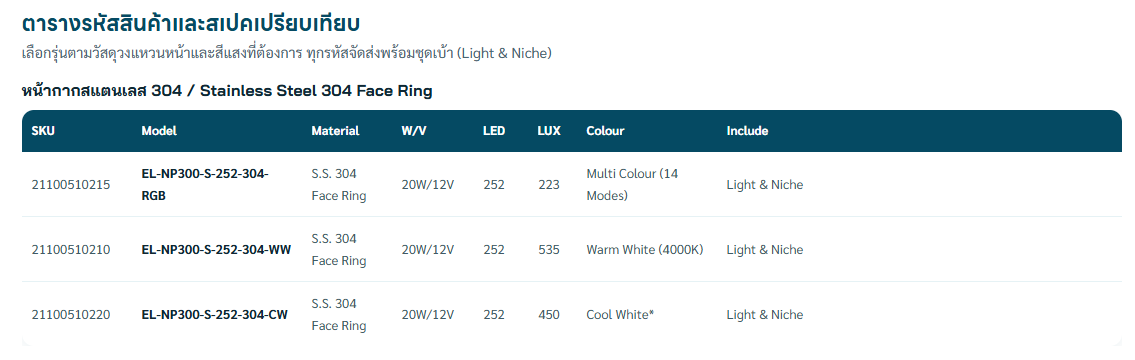Select SKU 21100510215 cell

(71, 185)
